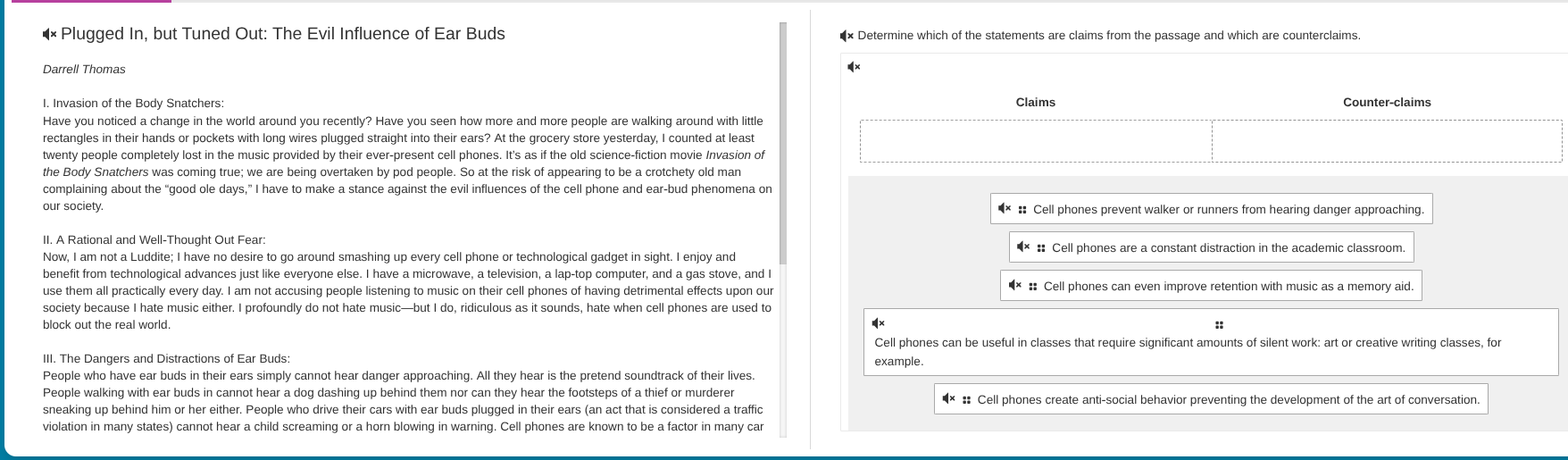
Task: Click the empty Claims drop box
Action: tap(1036, 141)
